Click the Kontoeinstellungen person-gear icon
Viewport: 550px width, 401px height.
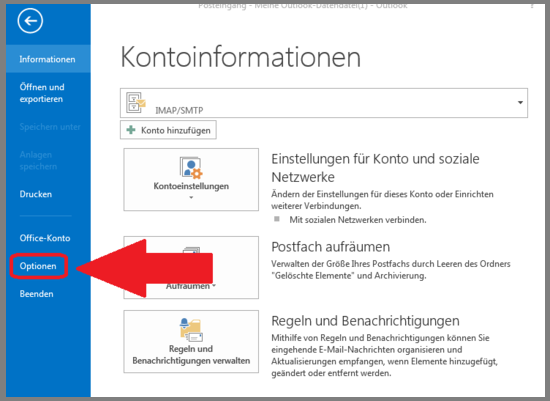[191, 168]
